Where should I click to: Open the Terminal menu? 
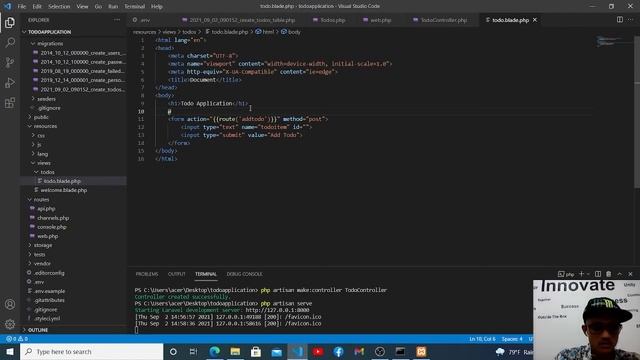click(135, 7)
